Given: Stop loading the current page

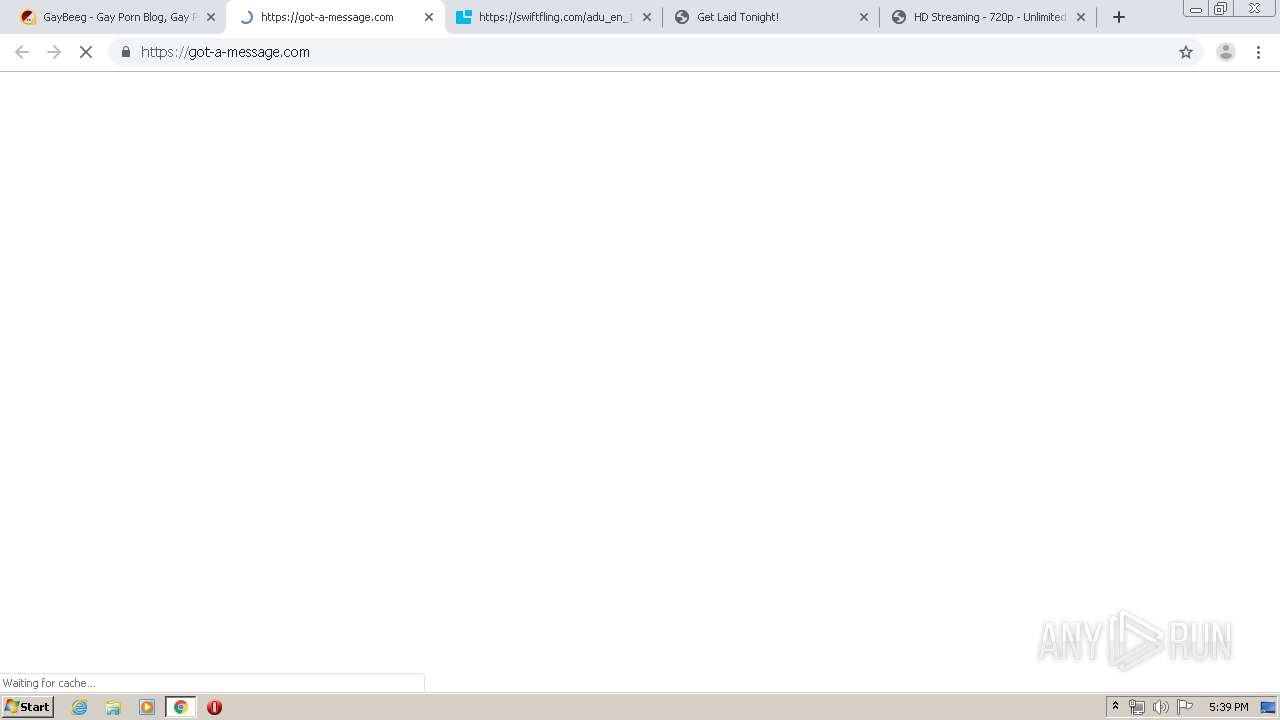Looking at the screenshot, I should point(86,52).
